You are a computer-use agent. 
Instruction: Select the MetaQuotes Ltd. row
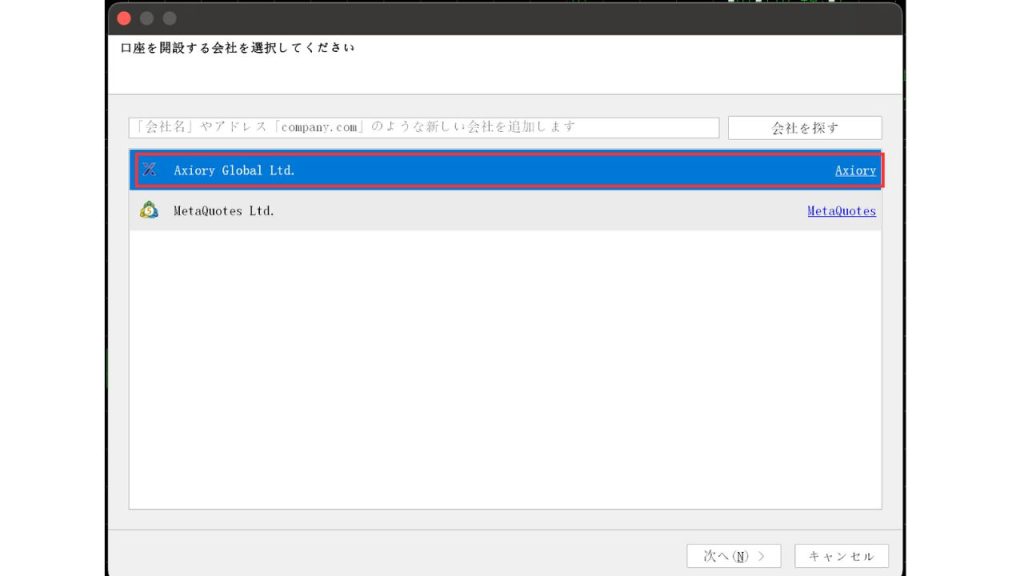point(500,211)
